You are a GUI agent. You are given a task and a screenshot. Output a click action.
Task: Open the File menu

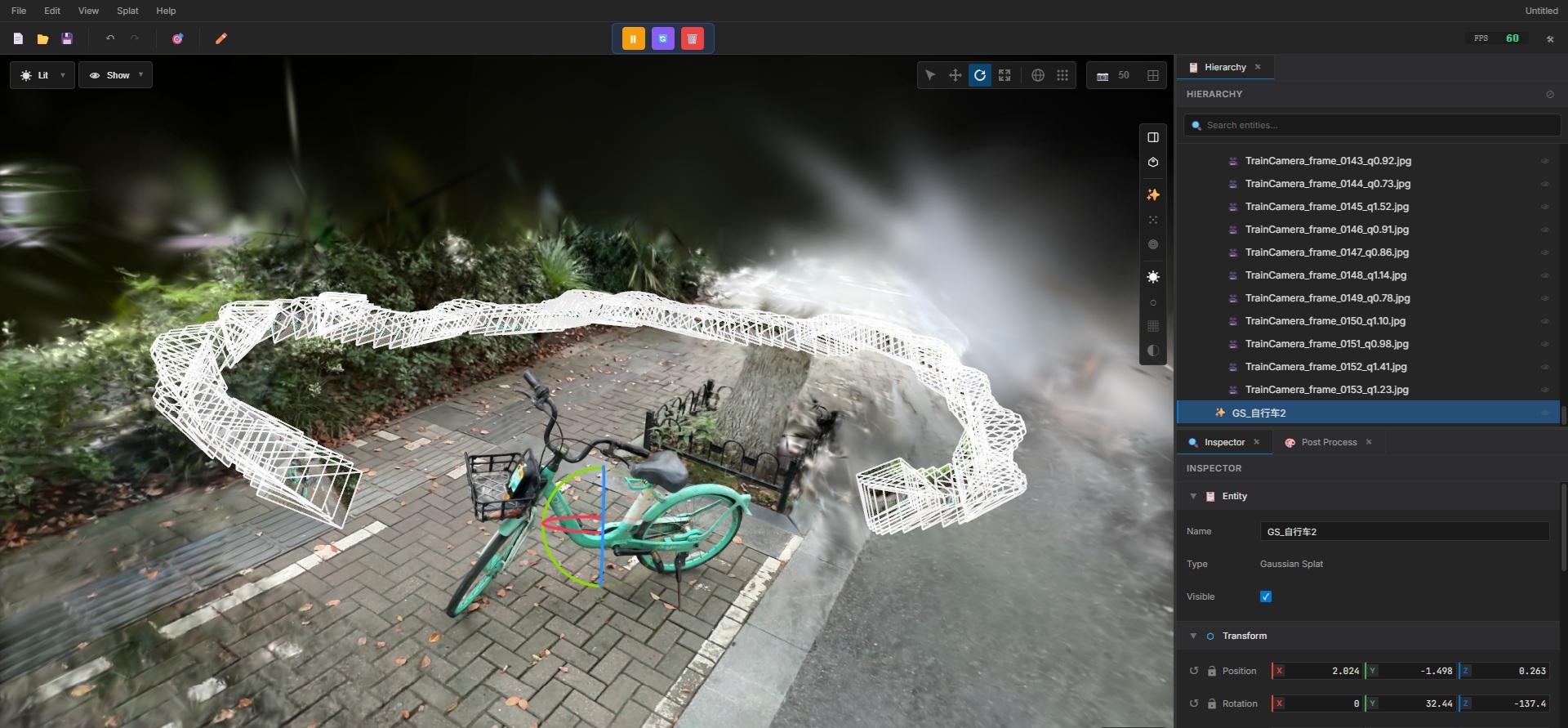19,11
